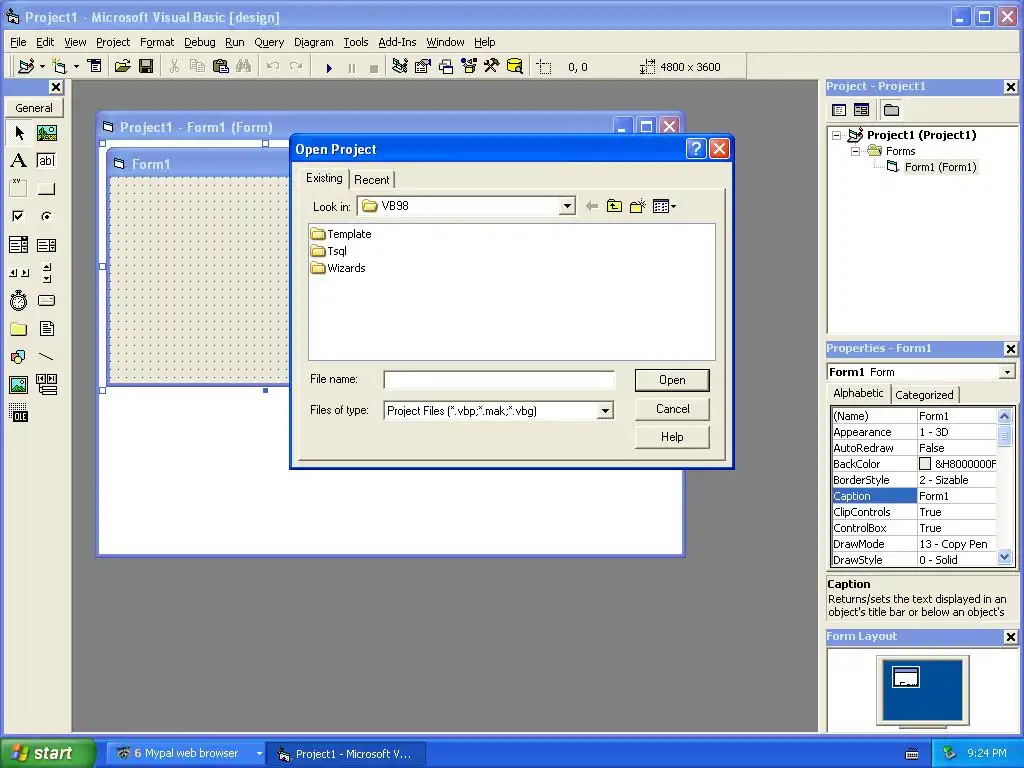Select the Wizards folder in file list
This screenshot has width=1024, height=768.
pos(338,268)
